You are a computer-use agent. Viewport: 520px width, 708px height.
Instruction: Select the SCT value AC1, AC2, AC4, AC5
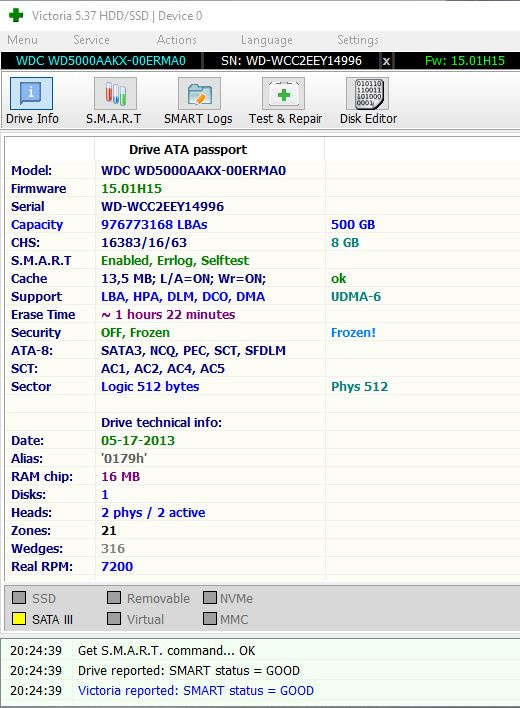pos(162,369)
